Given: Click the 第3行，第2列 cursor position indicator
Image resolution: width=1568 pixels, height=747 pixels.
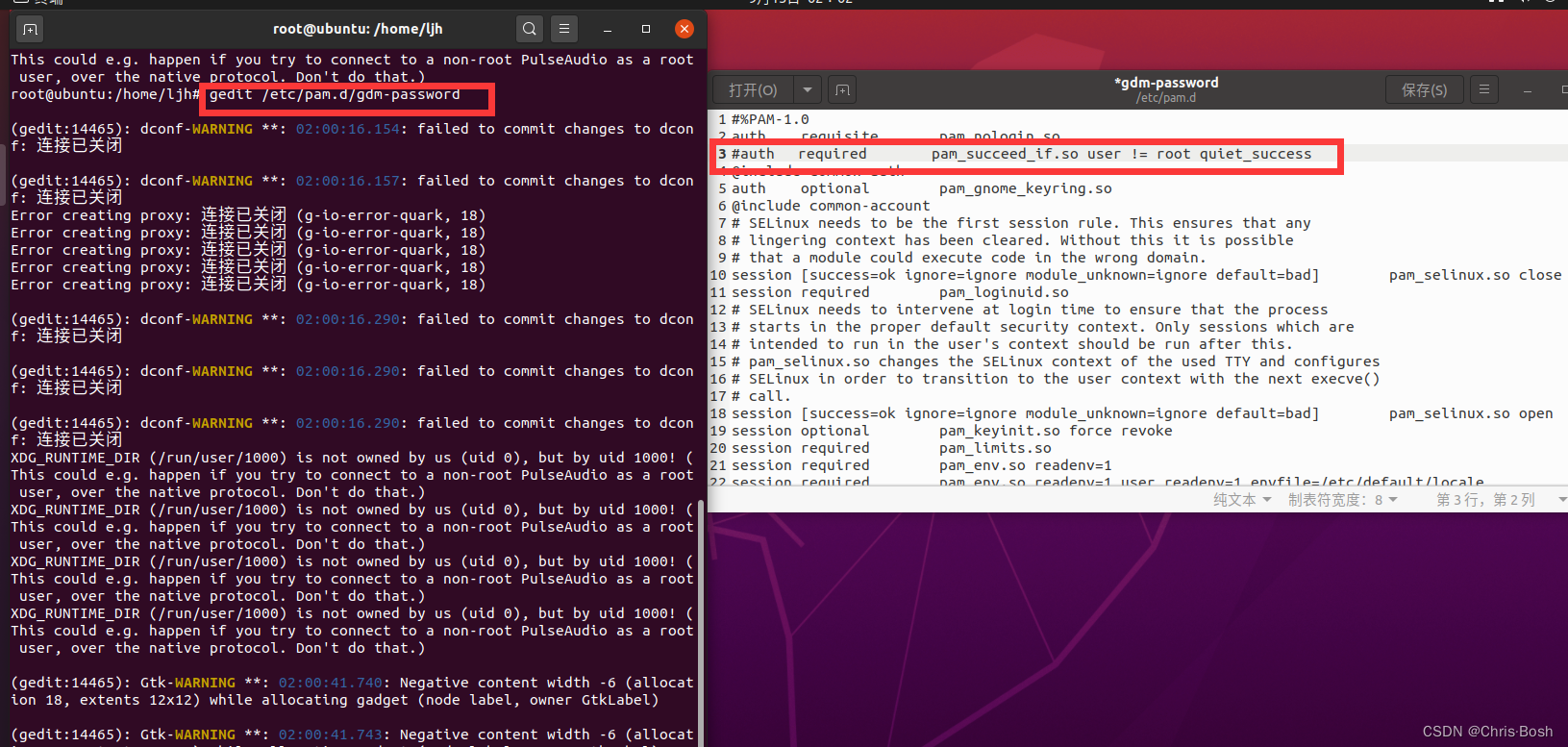Looking at the screenshot, I should 1485,500.
